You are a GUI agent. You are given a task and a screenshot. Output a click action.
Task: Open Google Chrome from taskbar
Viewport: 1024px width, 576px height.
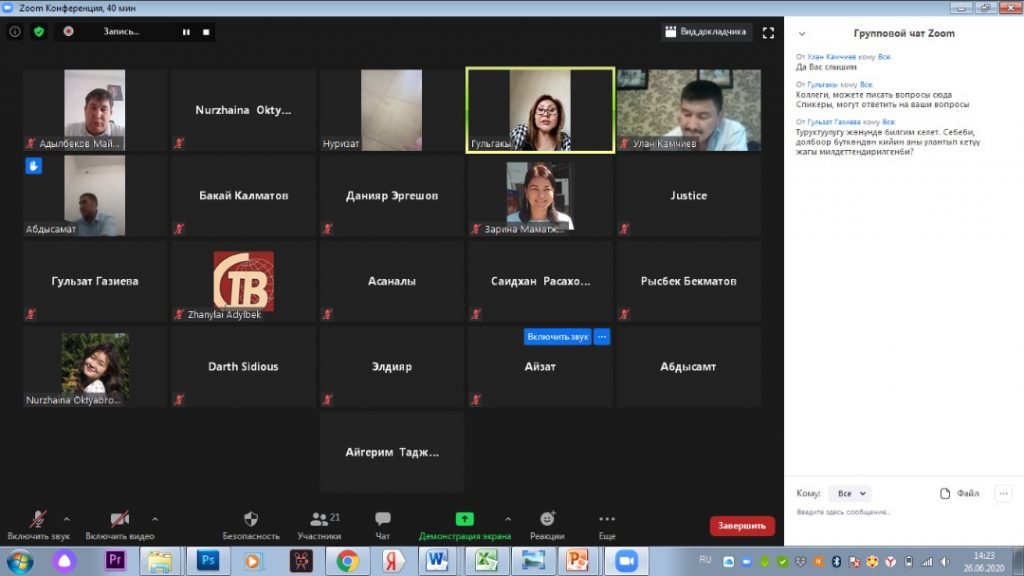347,561
